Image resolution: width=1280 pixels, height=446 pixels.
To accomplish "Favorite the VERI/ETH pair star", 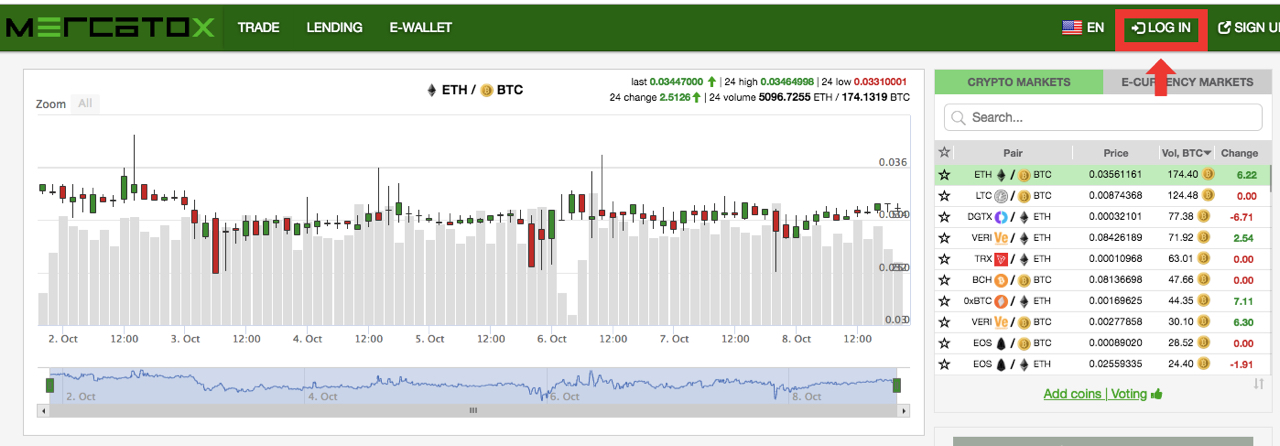I will 944,237.
